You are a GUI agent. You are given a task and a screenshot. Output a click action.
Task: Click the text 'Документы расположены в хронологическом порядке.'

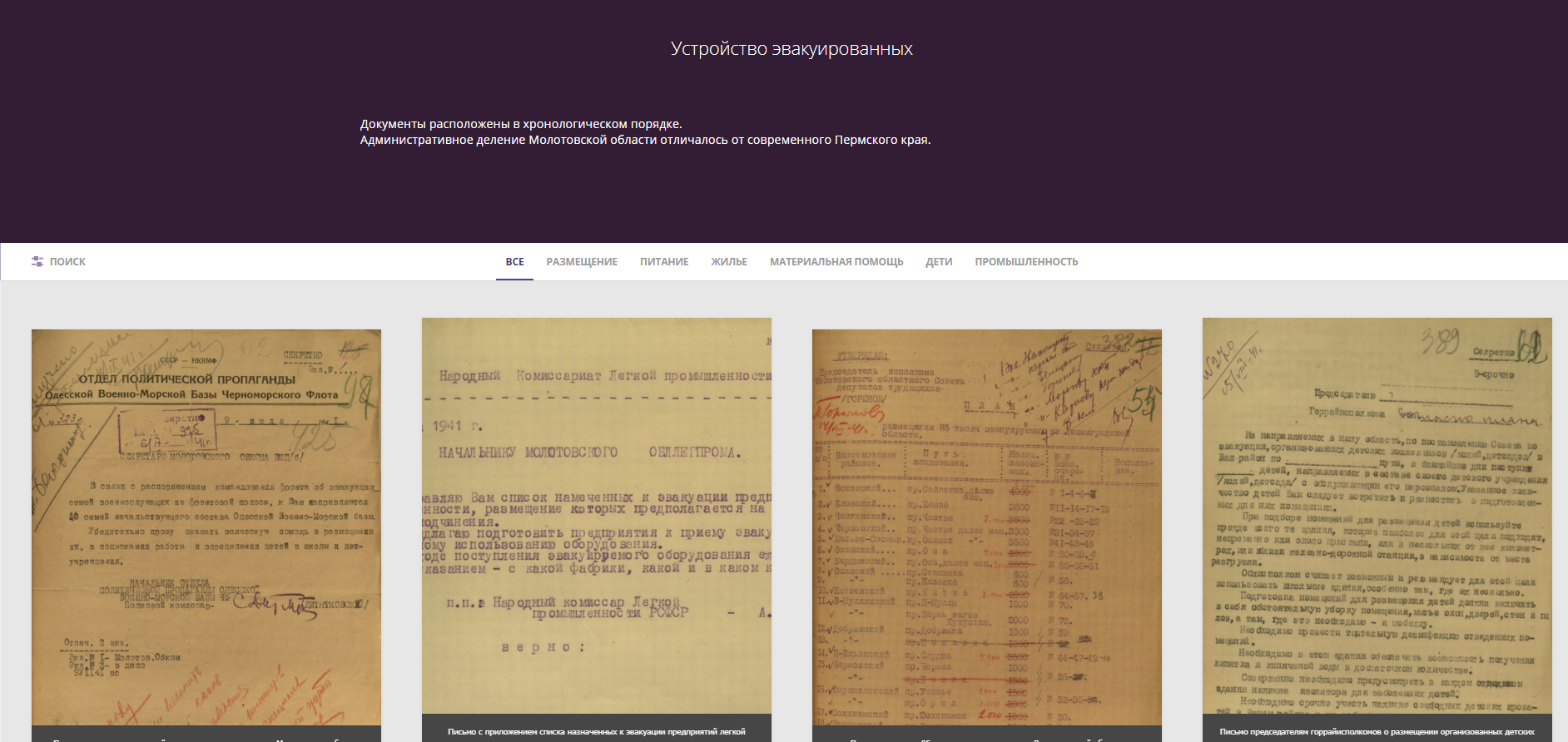tap(521, 124)
